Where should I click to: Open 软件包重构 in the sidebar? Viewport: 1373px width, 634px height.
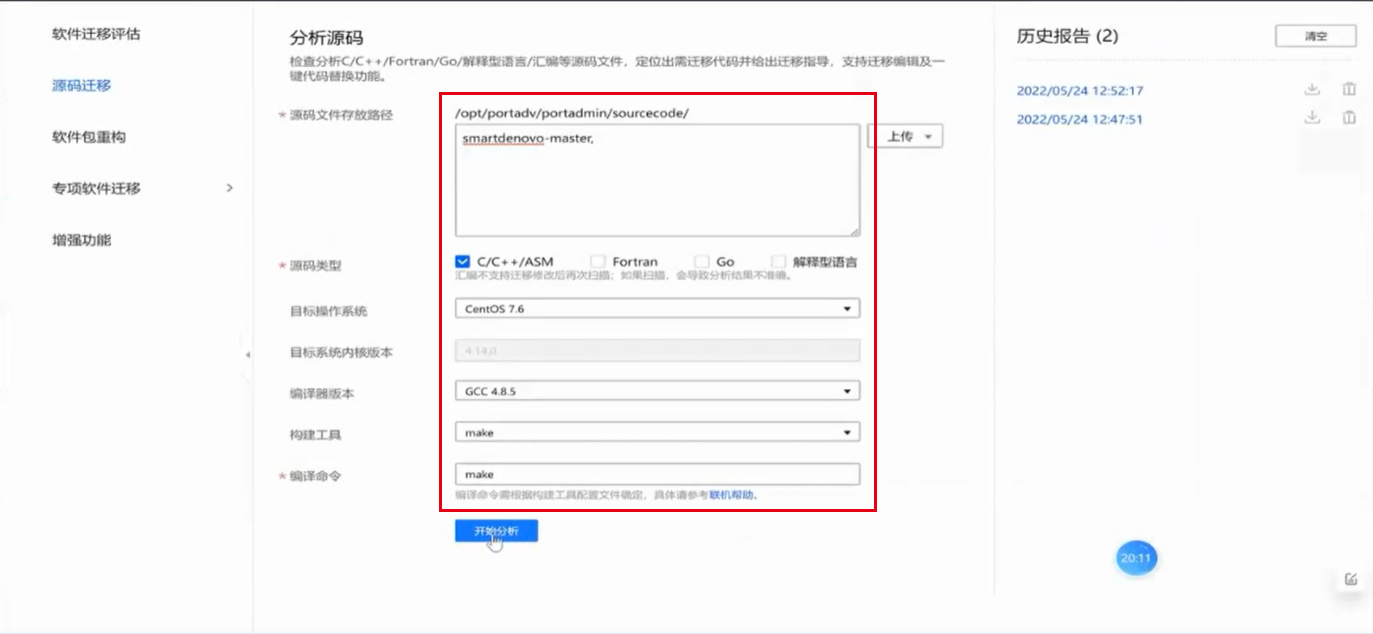89,137
